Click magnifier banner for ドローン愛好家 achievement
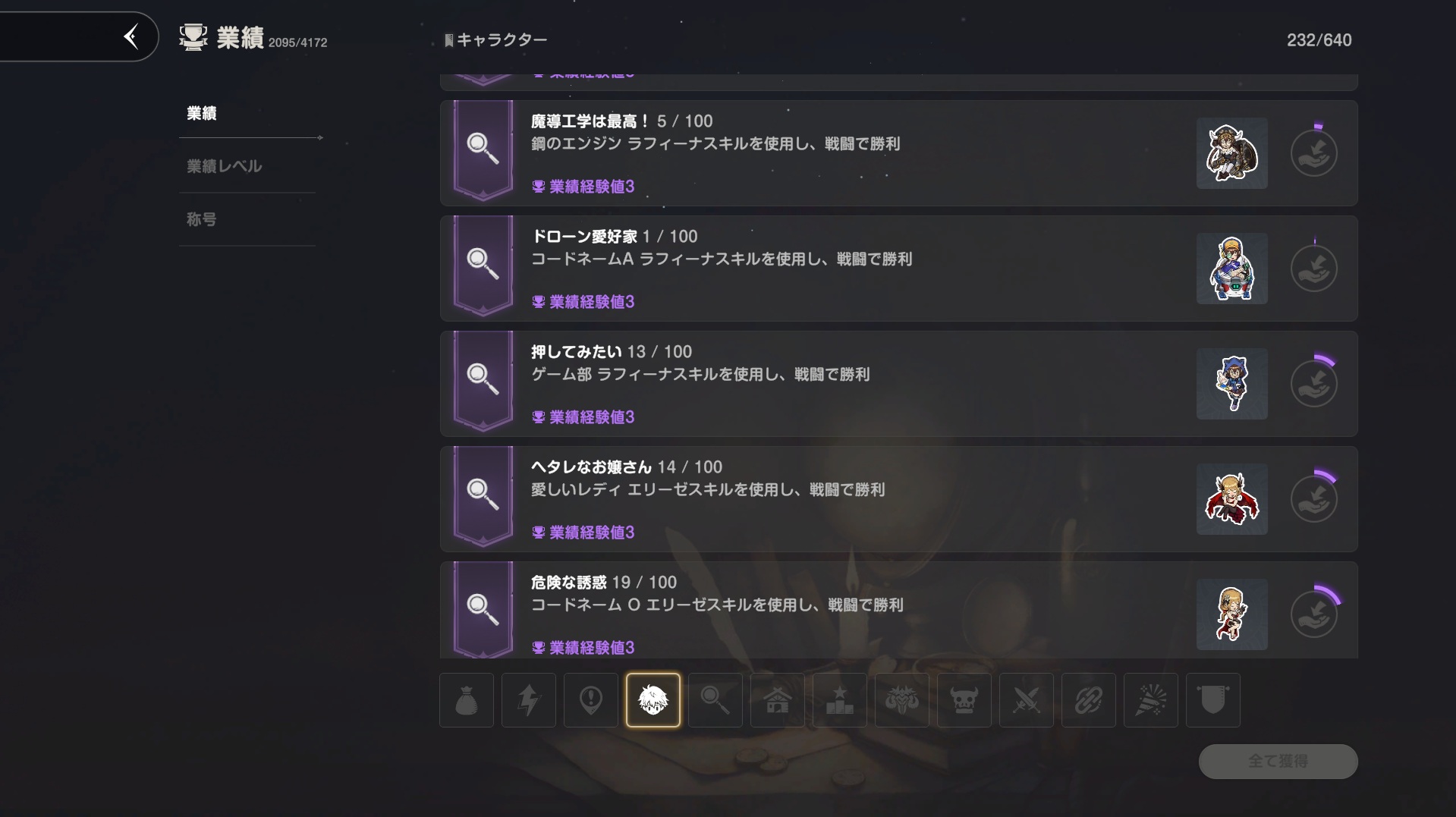This screenshot has width=1456, height=817. (x=483, y=265)
